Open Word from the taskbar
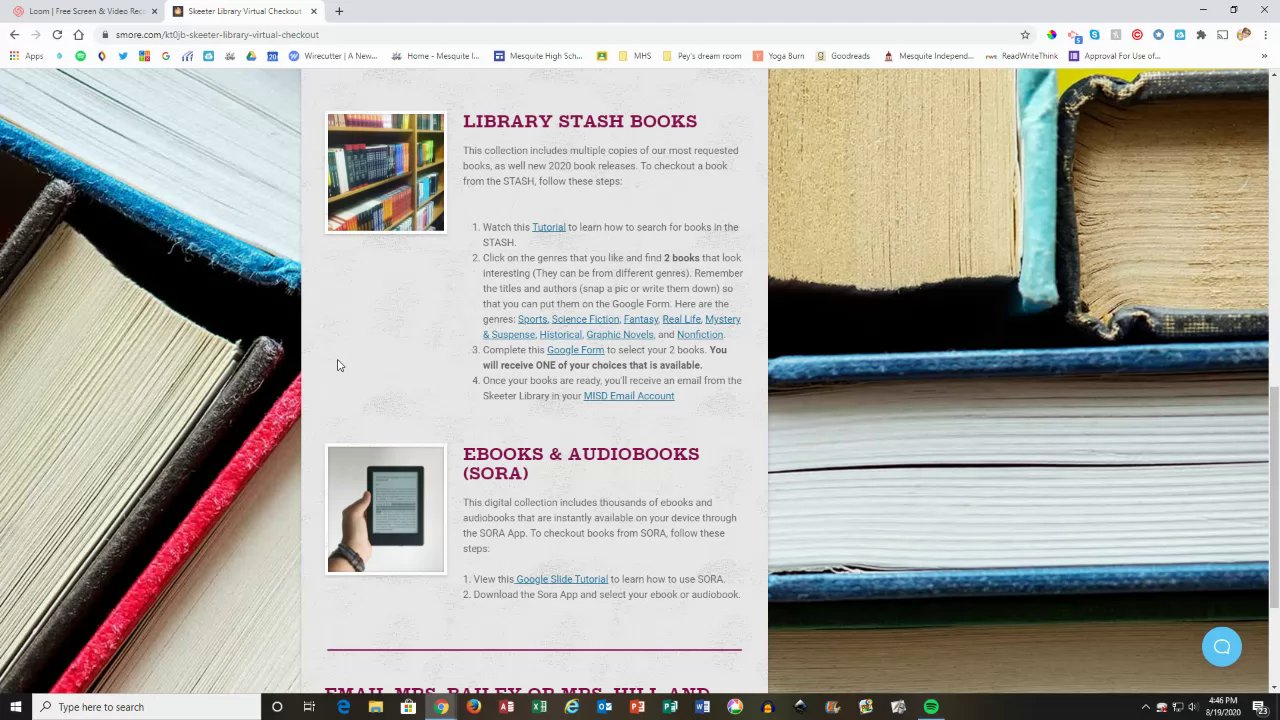This screenshot has width=1280, height=720. (702, 707)
